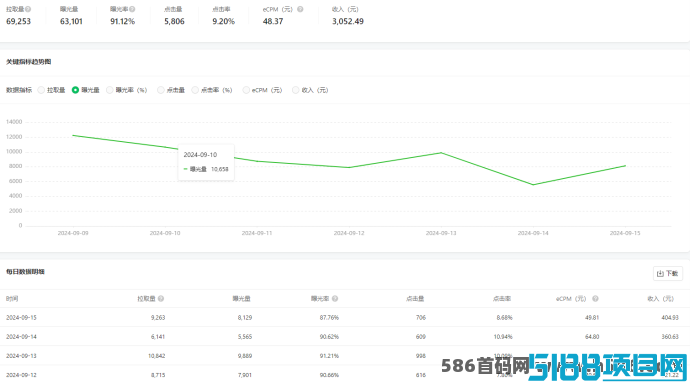
Task: Click the summary 拉取量 value 69,253
Action: 18,21
